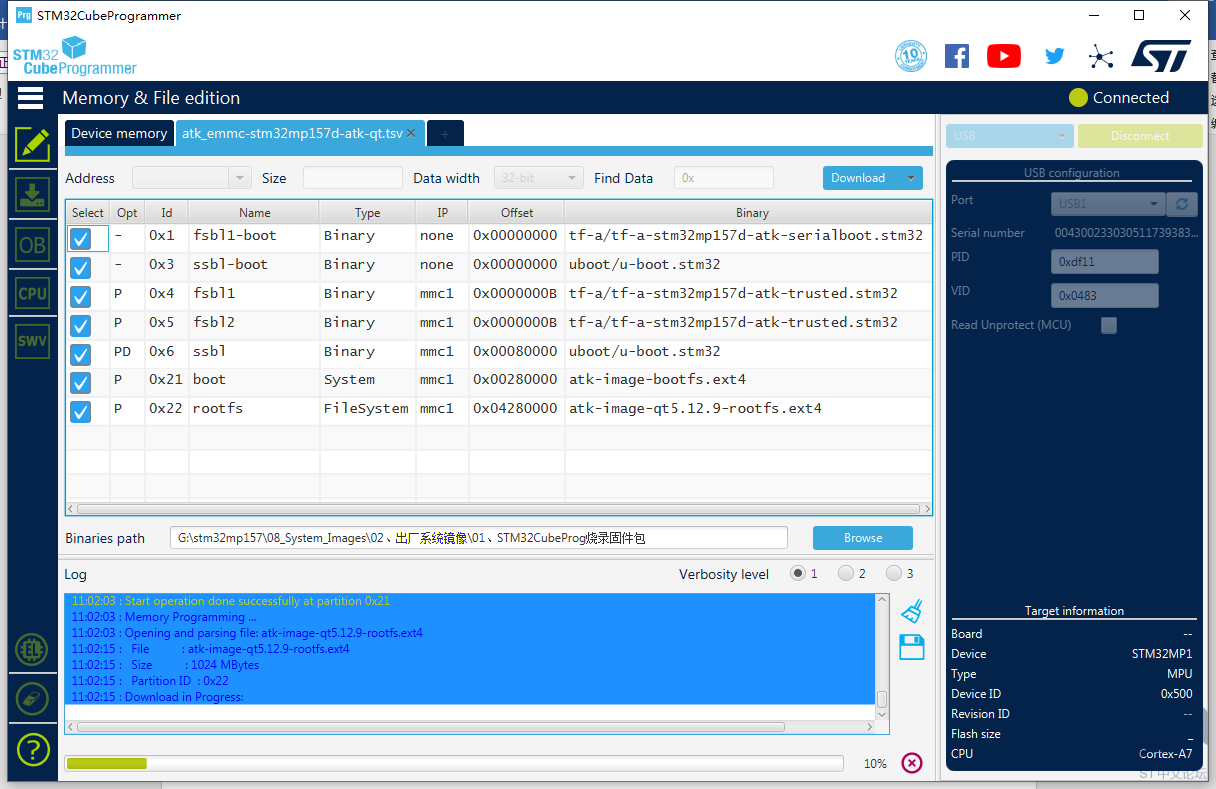
Task: Switch to the Device memory tab
Action: [x=119, y=133]
